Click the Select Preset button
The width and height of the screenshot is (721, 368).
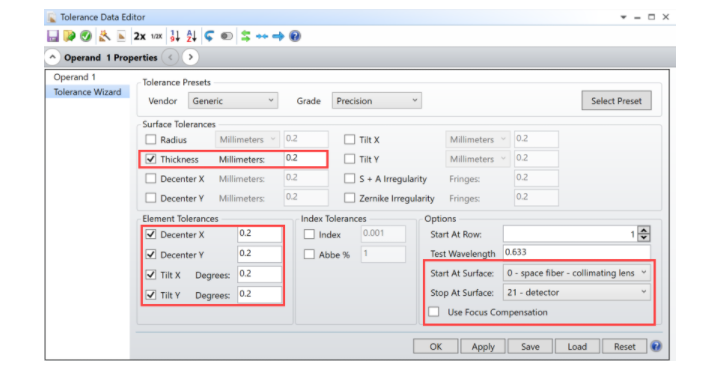click(x=616, y=101)
